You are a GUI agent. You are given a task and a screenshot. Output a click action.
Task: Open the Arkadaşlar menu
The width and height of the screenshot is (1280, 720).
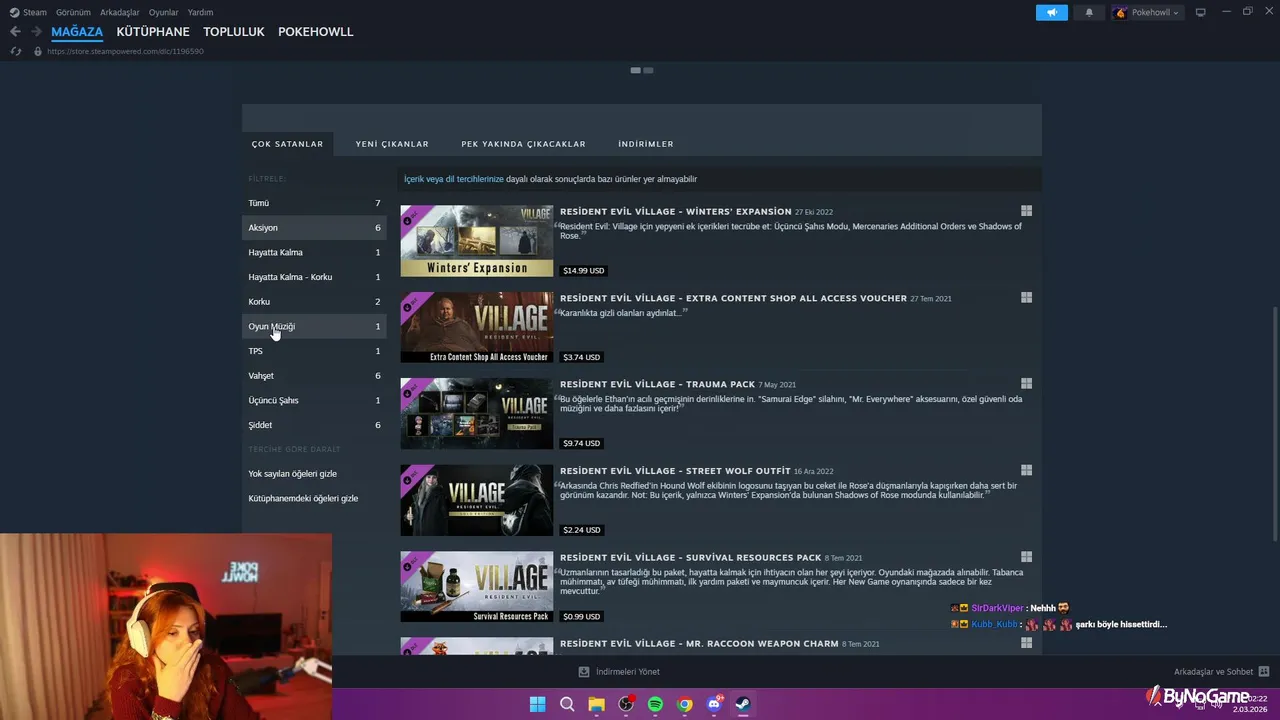[x=120, y=12]
